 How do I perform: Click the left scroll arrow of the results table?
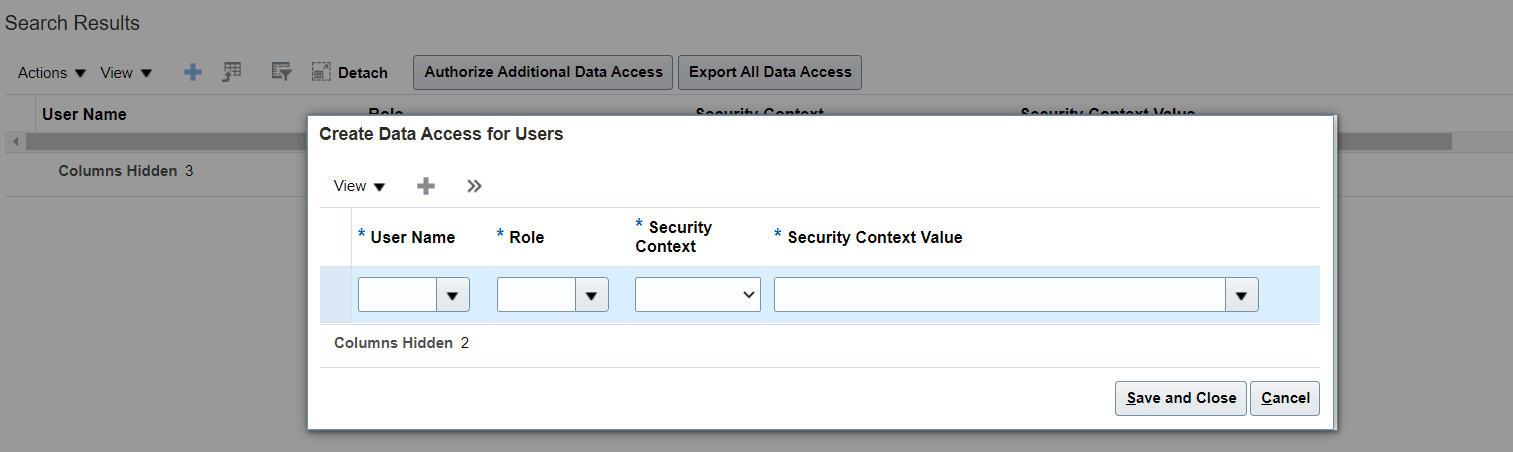(x=14, y=142)
